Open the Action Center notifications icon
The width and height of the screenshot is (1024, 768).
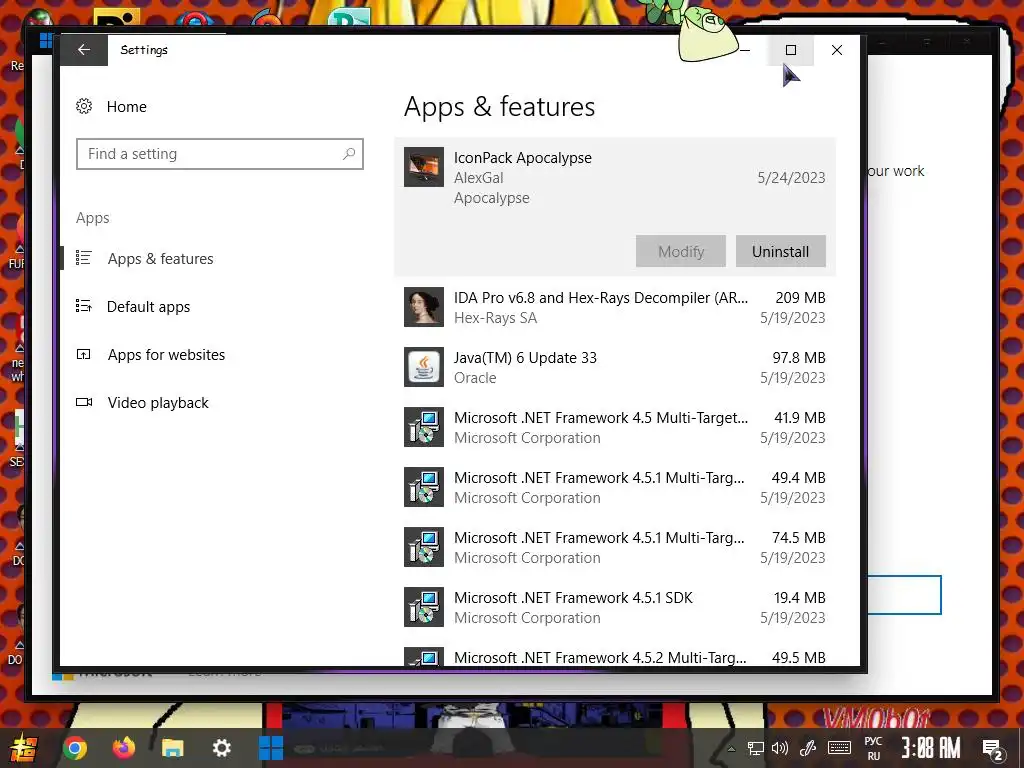click(x=993, y=749)
